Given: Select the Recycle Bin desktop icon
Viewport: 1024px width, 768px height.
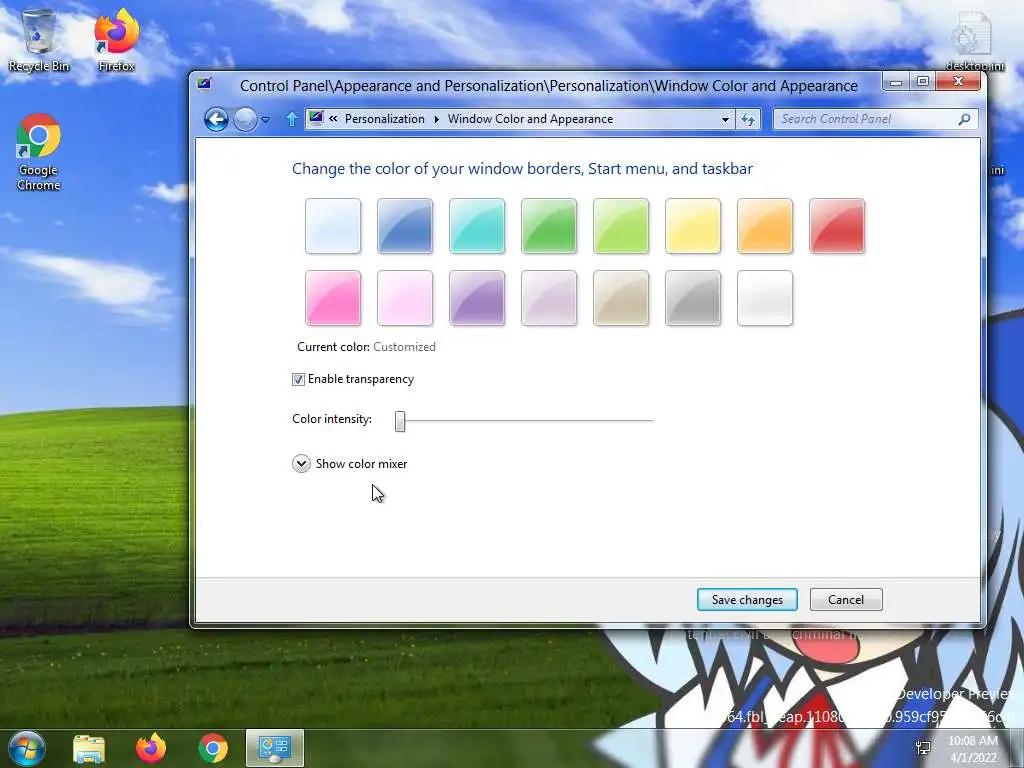Looking at the screenshot, I should [39, 40].
